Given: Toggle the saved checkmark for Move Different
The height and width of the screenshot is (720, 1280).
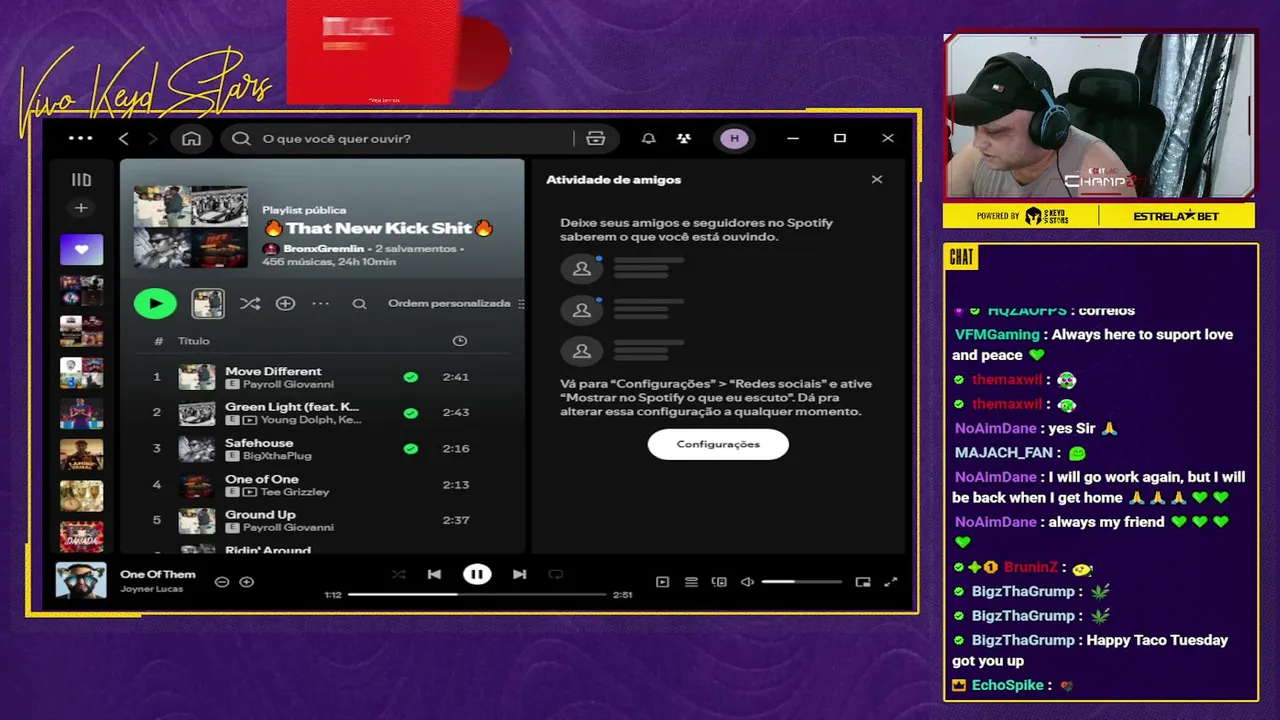Looking at the screenshot, I should (410, 377).
